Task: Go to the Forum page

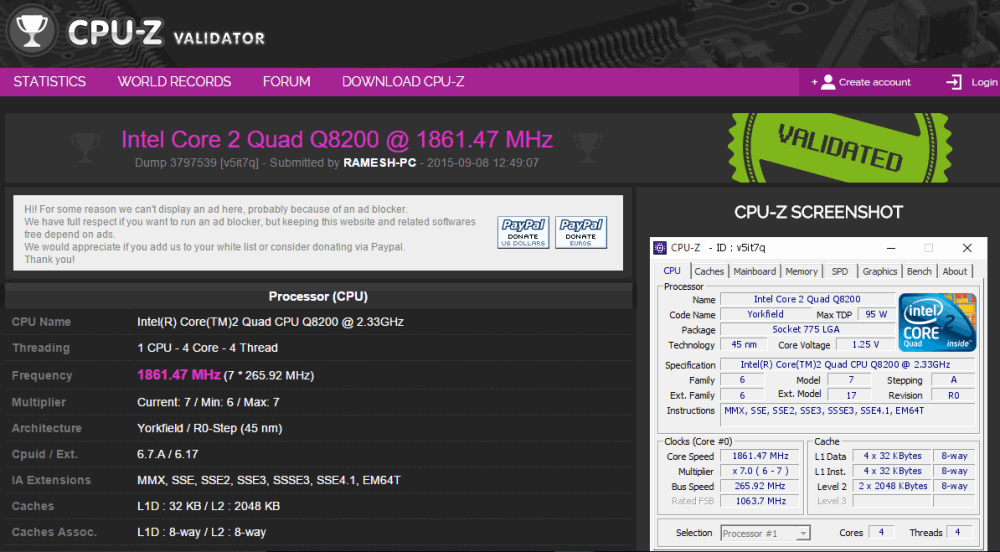Action: pos(286,82)
